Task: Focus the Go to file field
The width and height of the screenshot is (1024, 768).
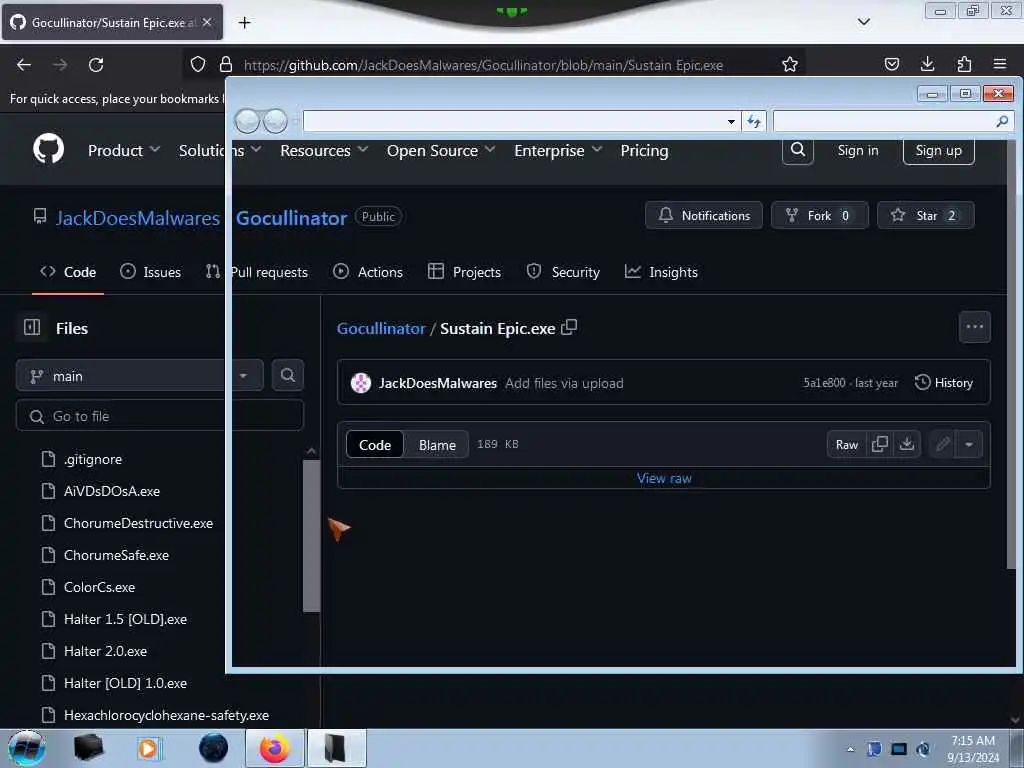Action: tap(159, 416)
